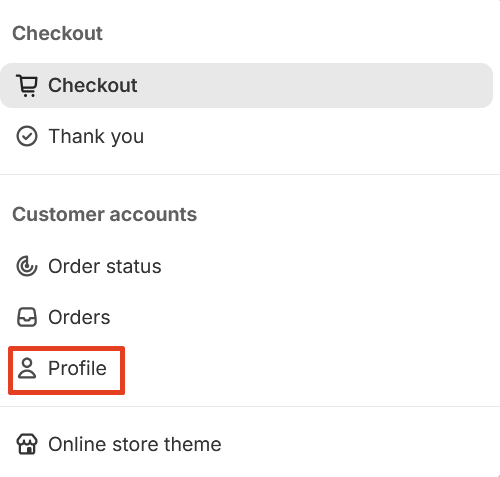Click the Customer accounts section heading

click(x=105, y=214)
